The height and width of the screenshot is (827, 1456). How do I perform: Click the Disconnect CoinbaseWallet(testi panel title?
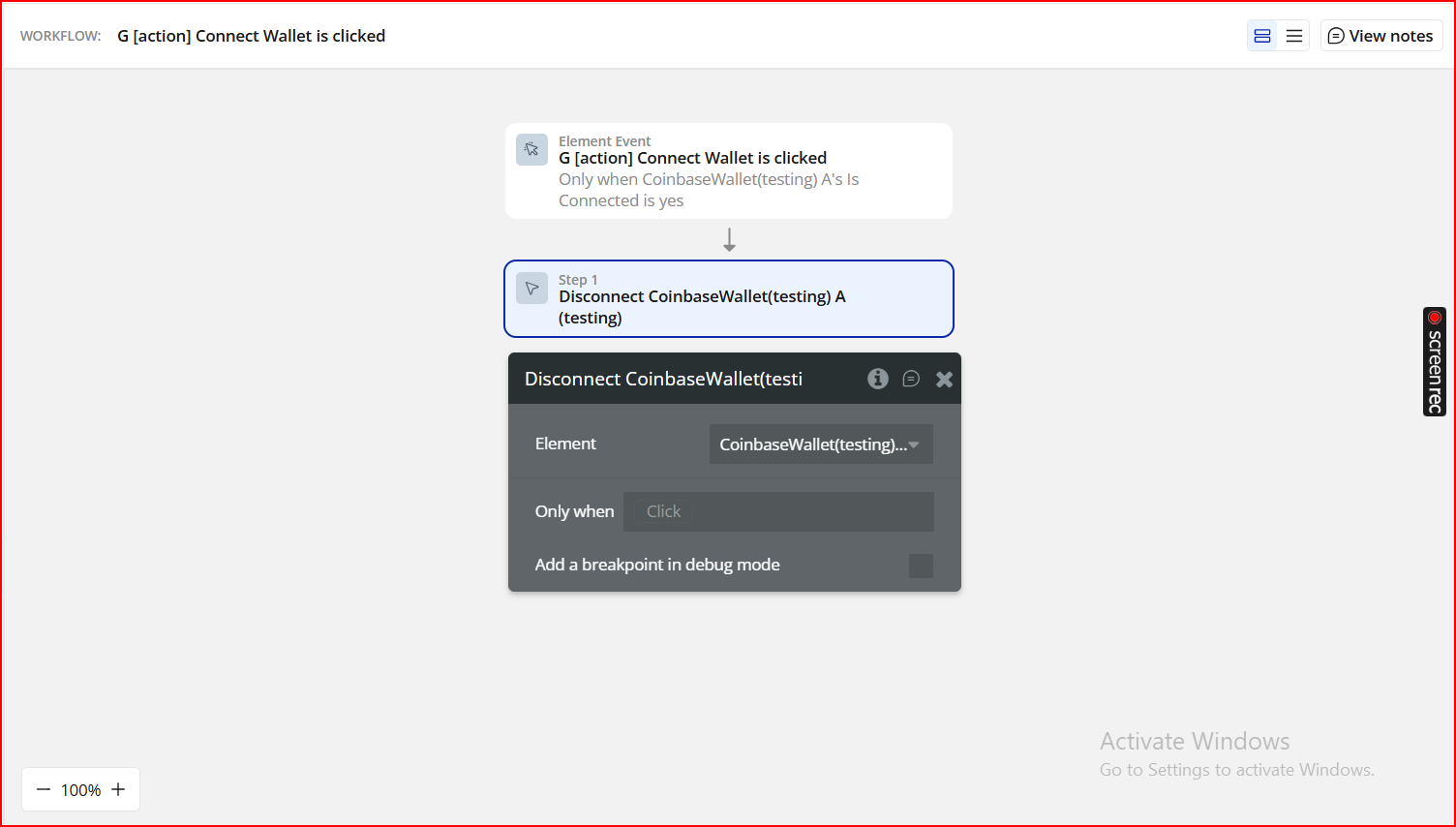pos(664,379)
